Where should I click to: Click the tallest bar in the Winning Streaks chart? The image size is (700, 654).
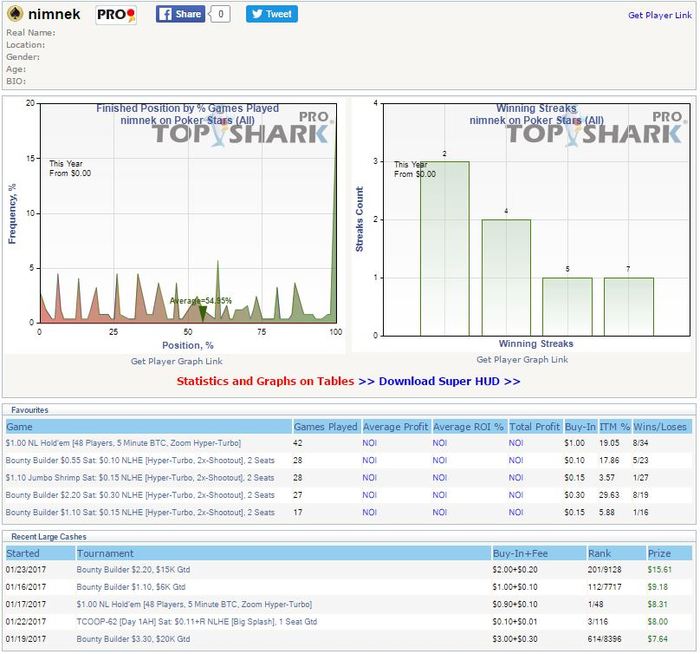445,249
